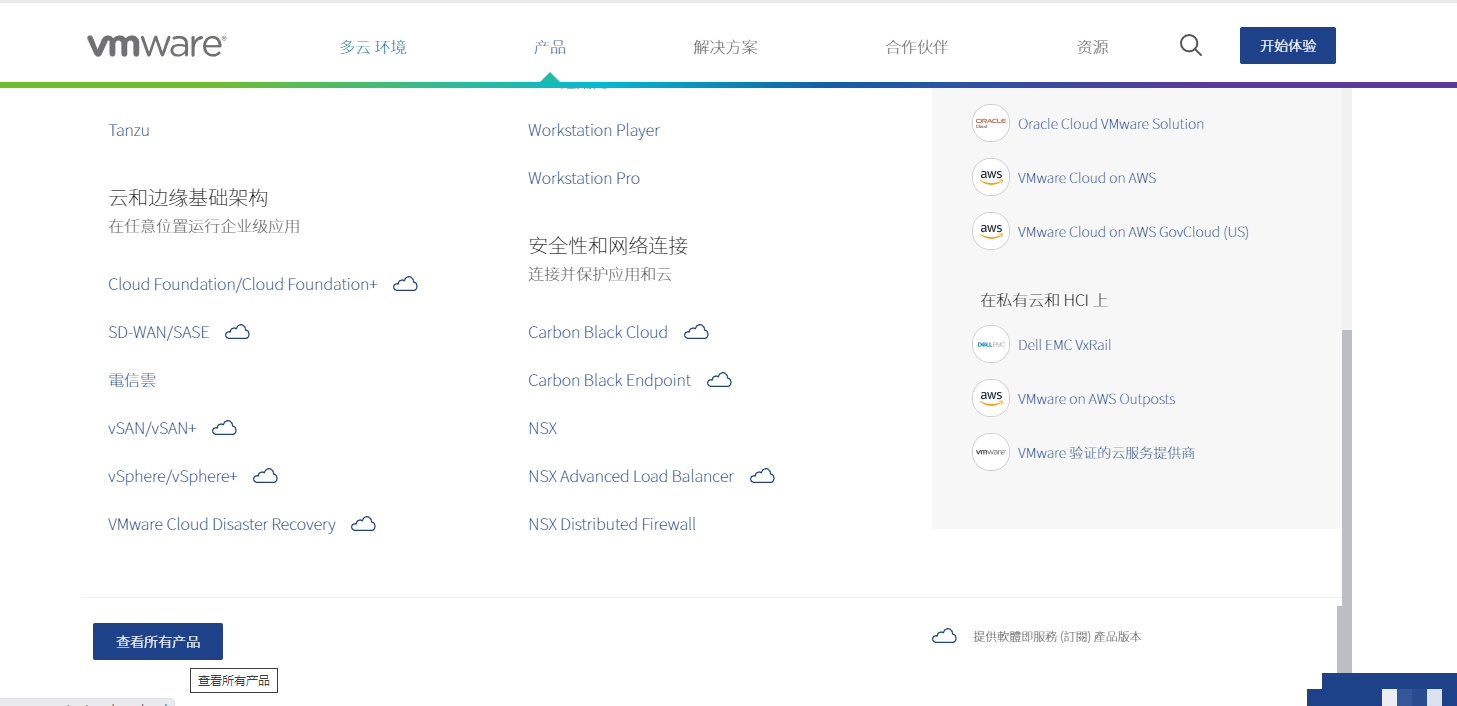Click cloud icon next to SD-WAN/SASE
This screenshot has width=1457, height=706.
(237, 332)
